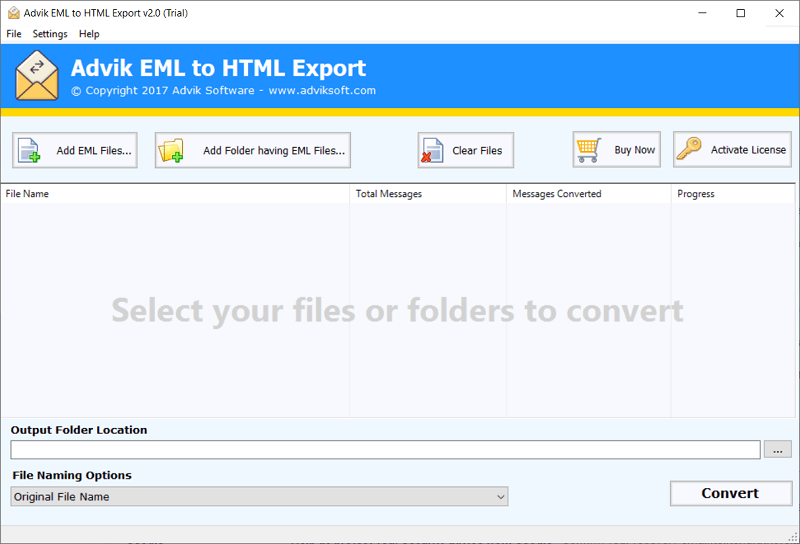Viewport: 800px width, 544px height.
Task: Open the Help menu
Action: pyautogui.click(x=89, y=34)
